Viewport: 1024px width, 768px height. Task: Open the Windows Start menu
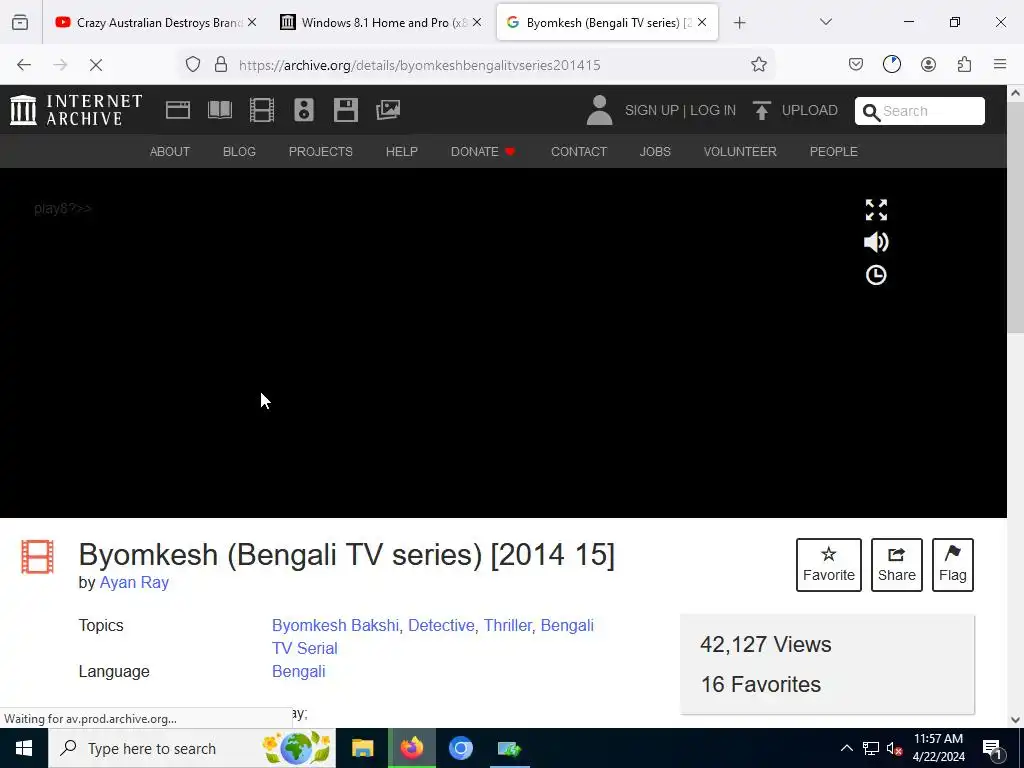tap(24, 748)
